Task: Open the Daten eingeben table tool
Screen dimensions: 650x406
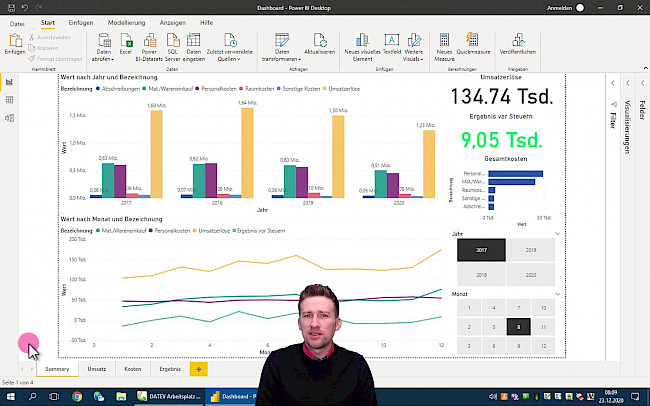Action: (x=194, y=47)
